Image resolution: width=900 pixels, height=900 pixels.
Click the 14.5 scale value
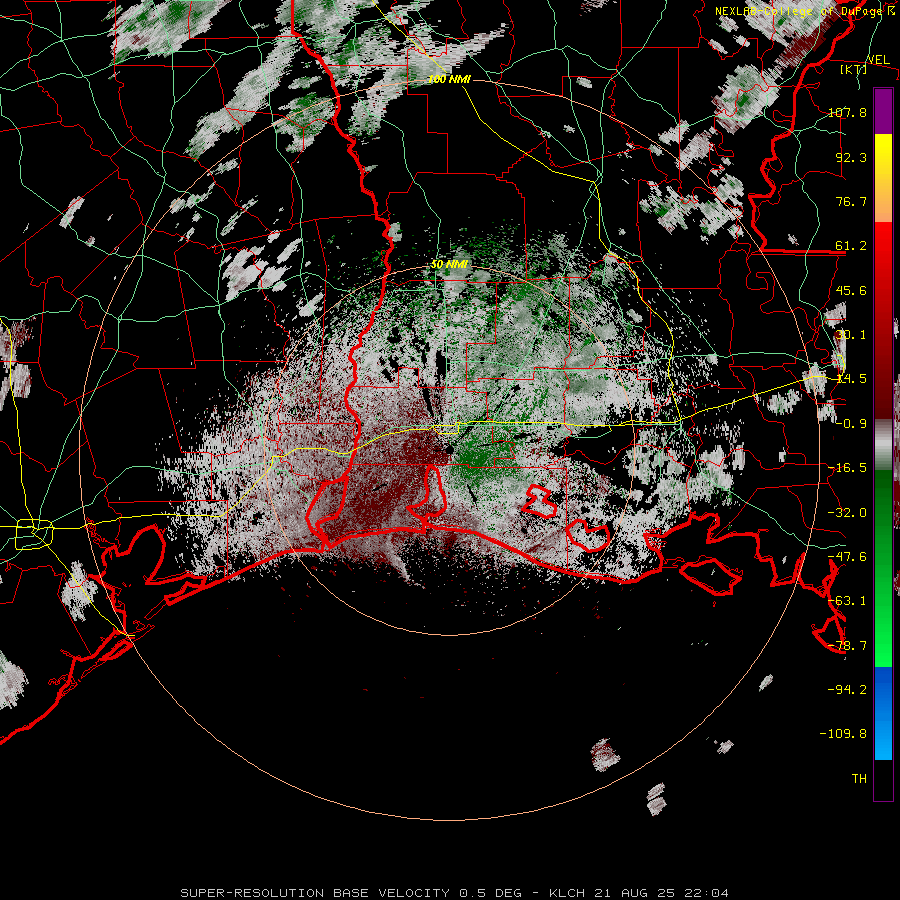(x=851, y=379)
